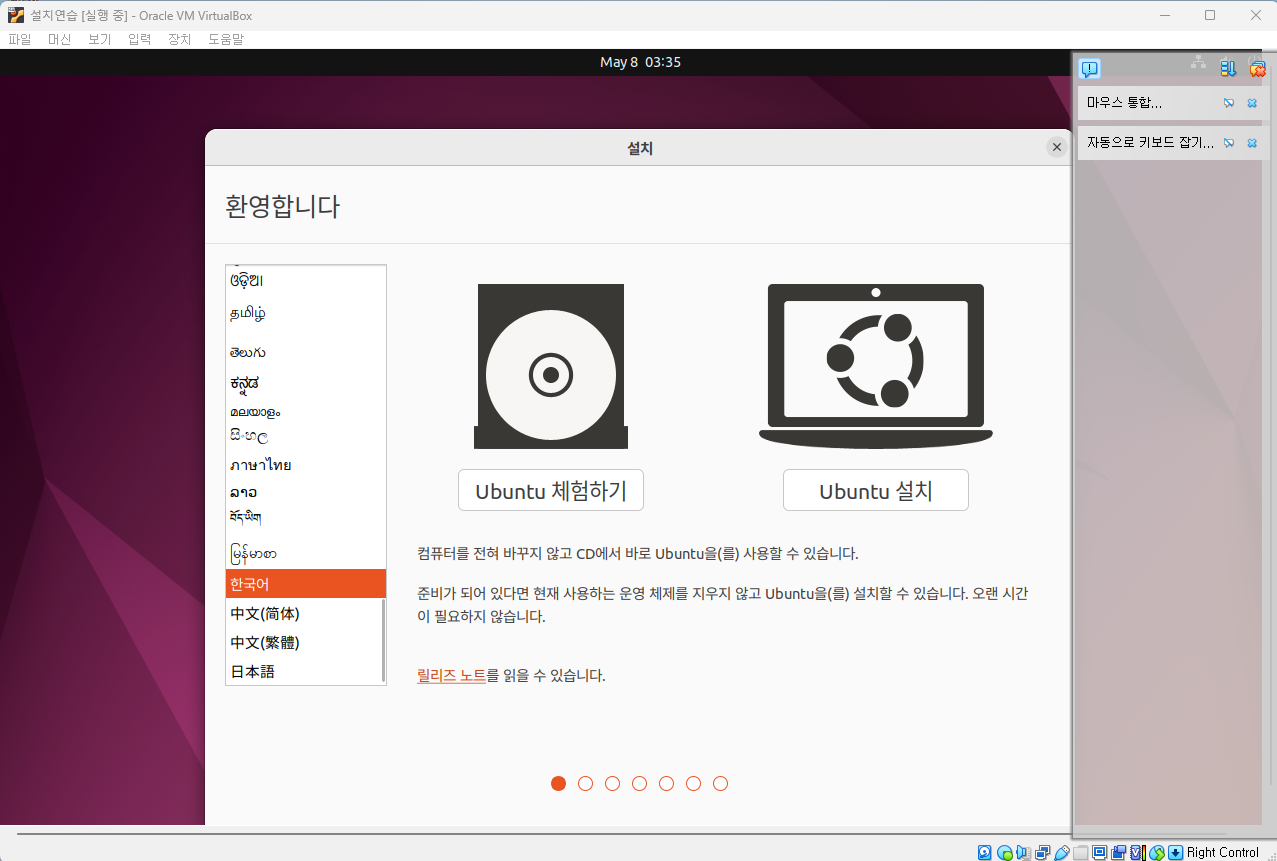Click the optical drive status icon
Image resolution: width=1277 pixels, height=861 pixels.
pyautogui.click(x=1005, y=852)
